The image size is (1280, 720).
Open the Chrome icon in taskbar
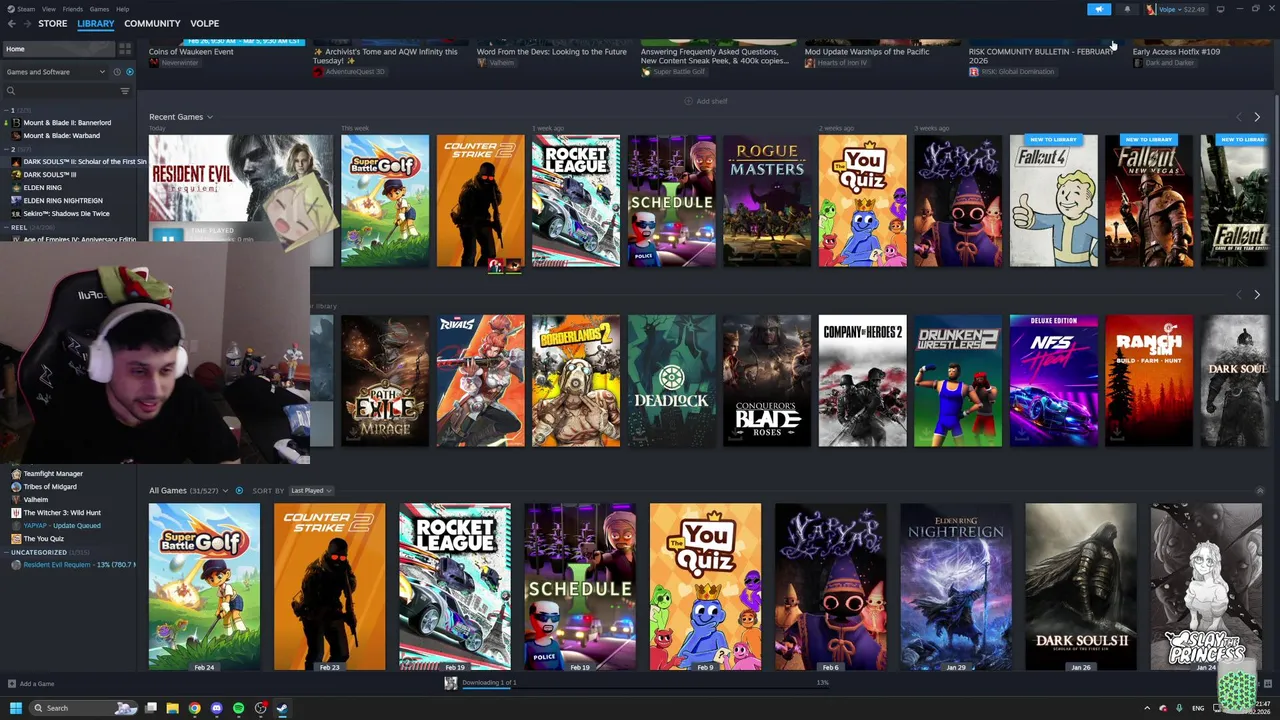tap(194, 708)
